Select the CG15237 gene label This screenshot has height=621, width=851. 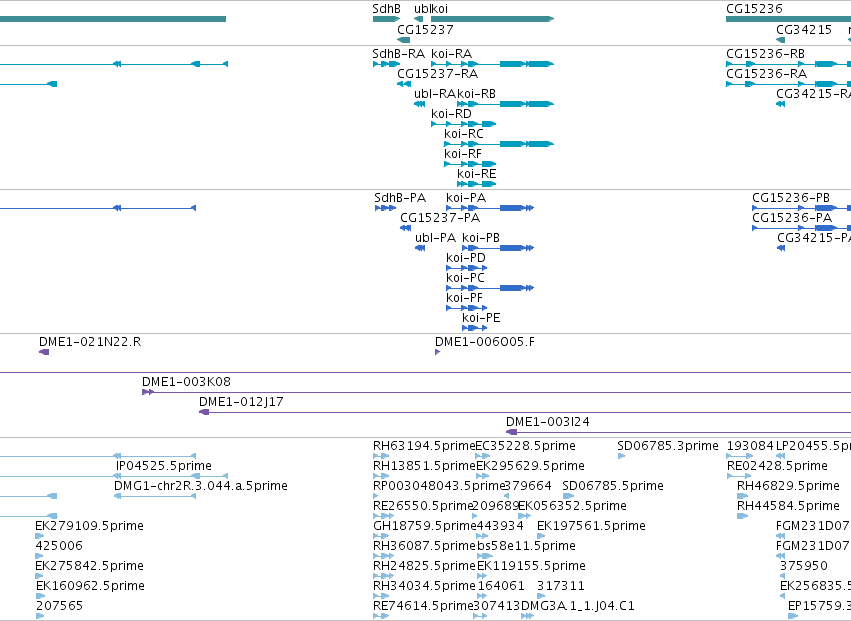(x=425, y=29)
